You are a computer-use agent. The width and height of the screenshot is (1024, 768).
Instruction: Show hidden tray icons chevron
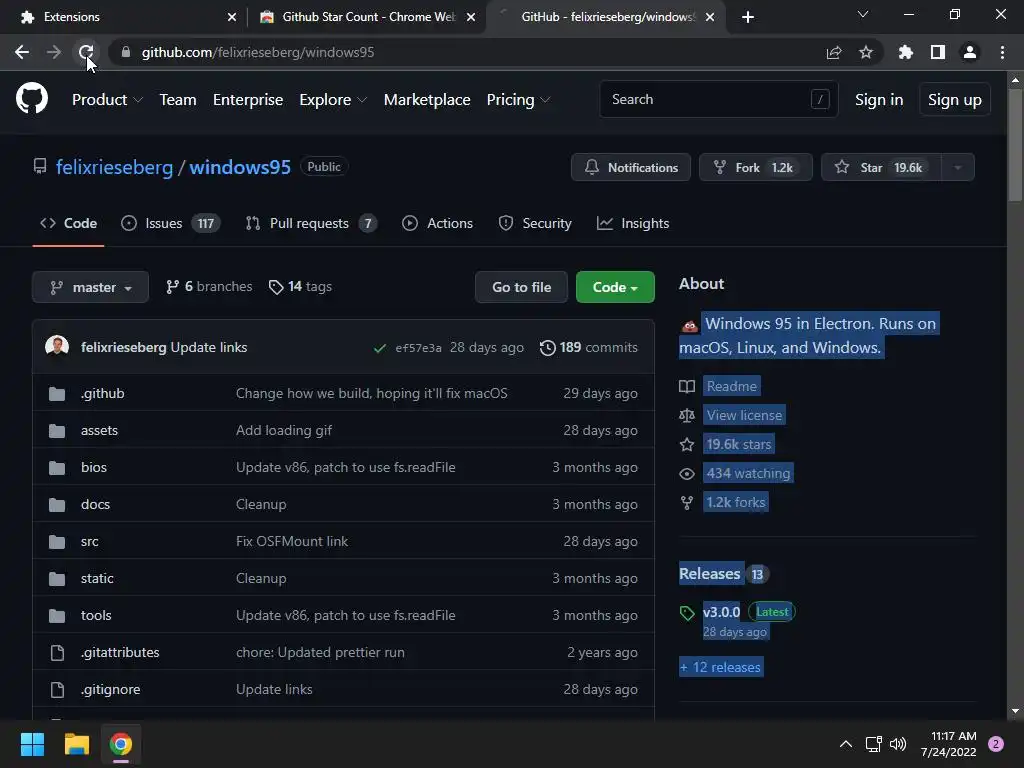pos(846,744)
